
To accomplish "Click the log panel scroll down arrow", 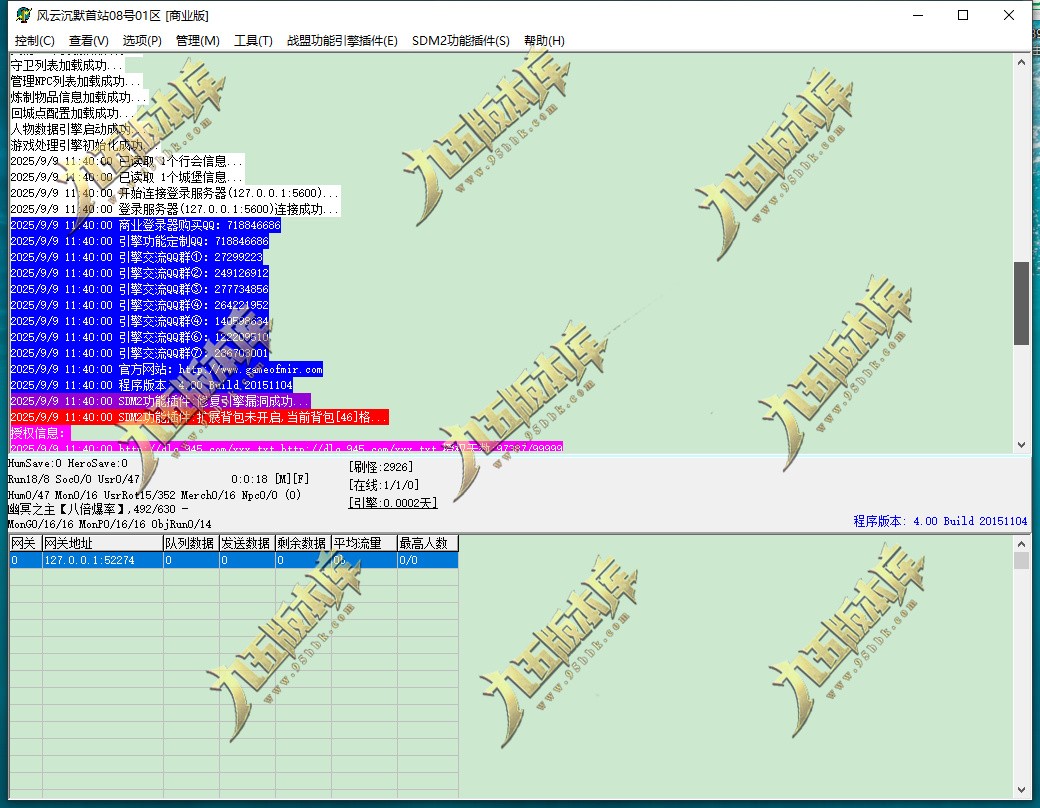I will coord(1021,444).
